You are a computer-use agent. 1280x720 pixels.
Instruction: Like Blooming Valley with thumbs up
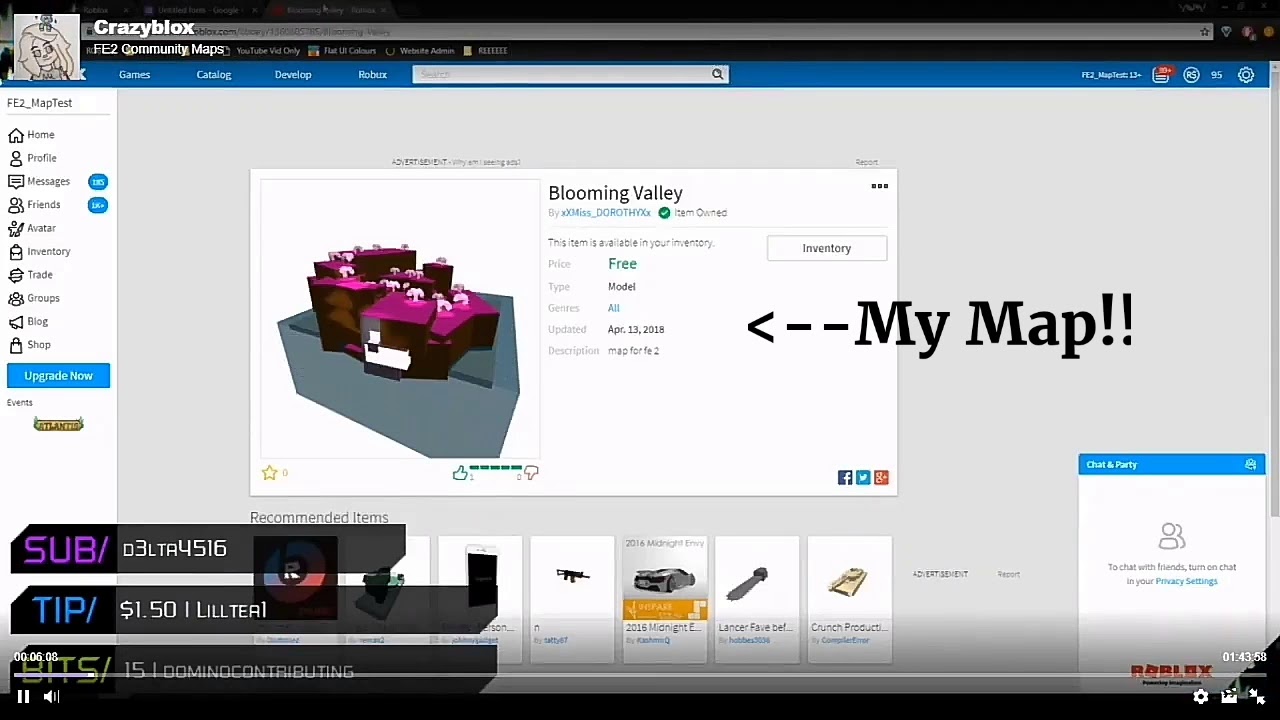460,474
